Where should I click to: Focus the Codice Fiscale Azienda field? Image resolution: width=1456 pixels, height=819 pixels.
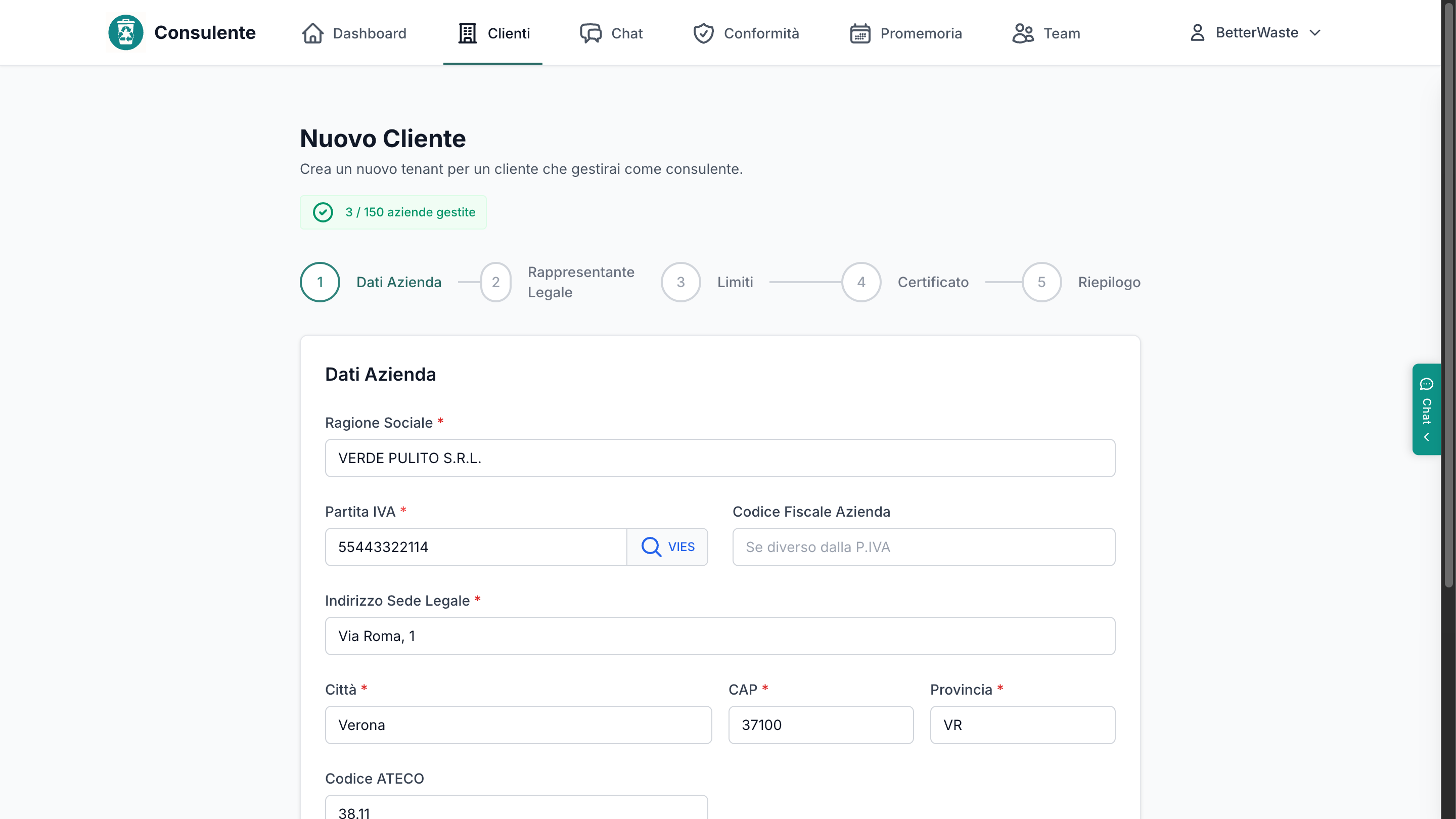click(924, 547)
